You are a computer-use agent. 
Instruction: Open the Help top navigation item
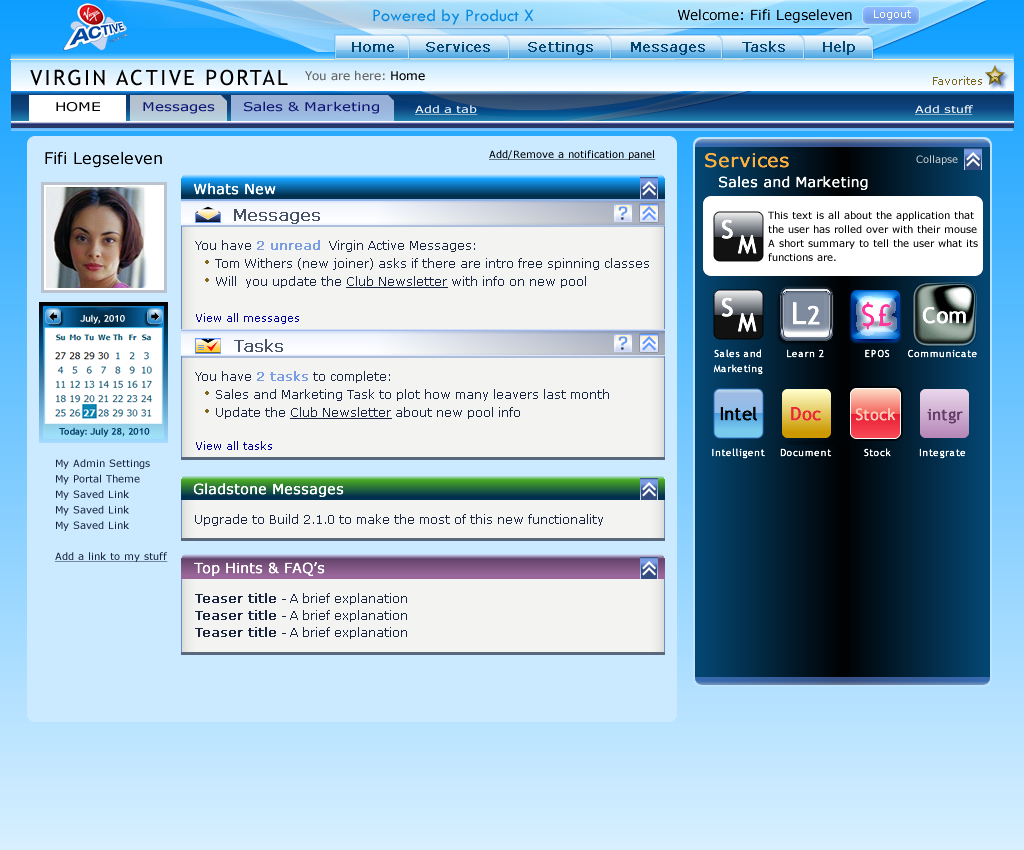[839, 47]
